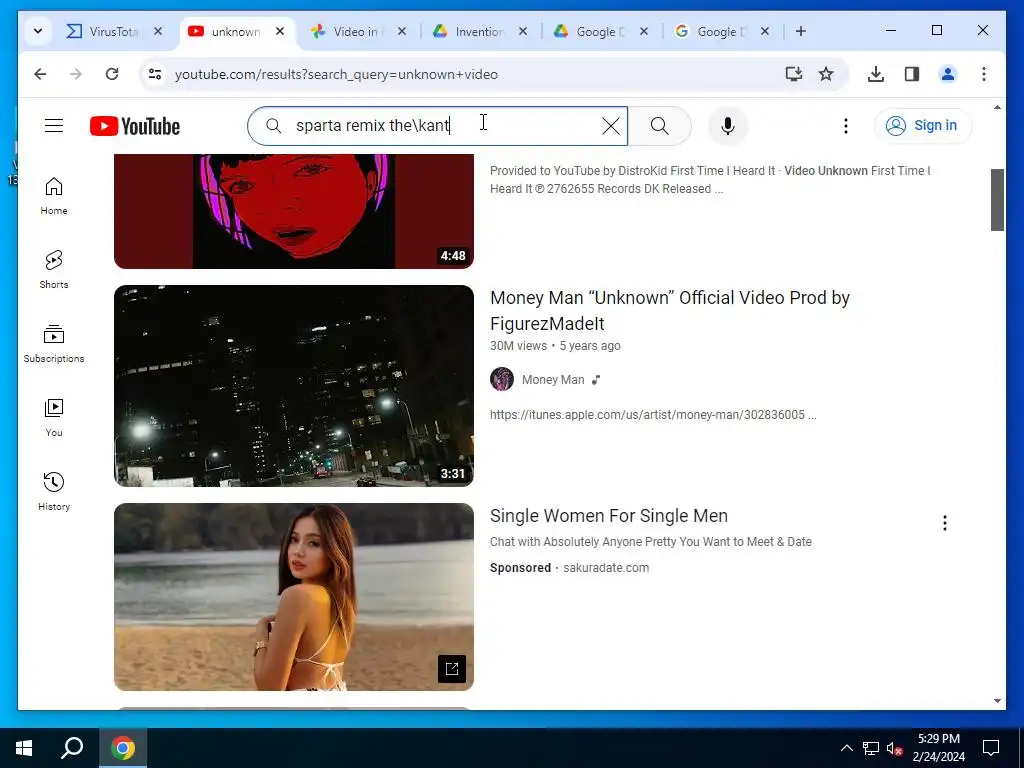Bookmark this page with star icon

point(826,74)
